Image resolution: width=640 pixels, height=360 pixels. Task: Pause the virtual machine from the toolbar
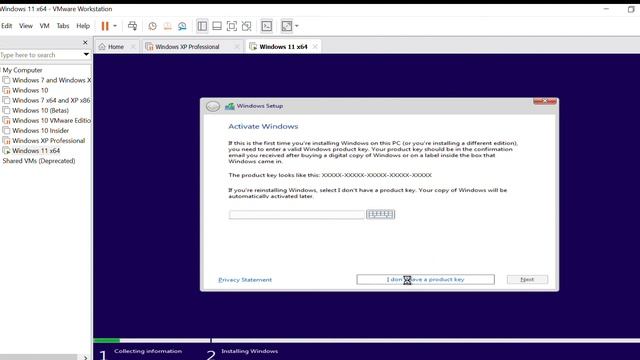tap(105, 26)
